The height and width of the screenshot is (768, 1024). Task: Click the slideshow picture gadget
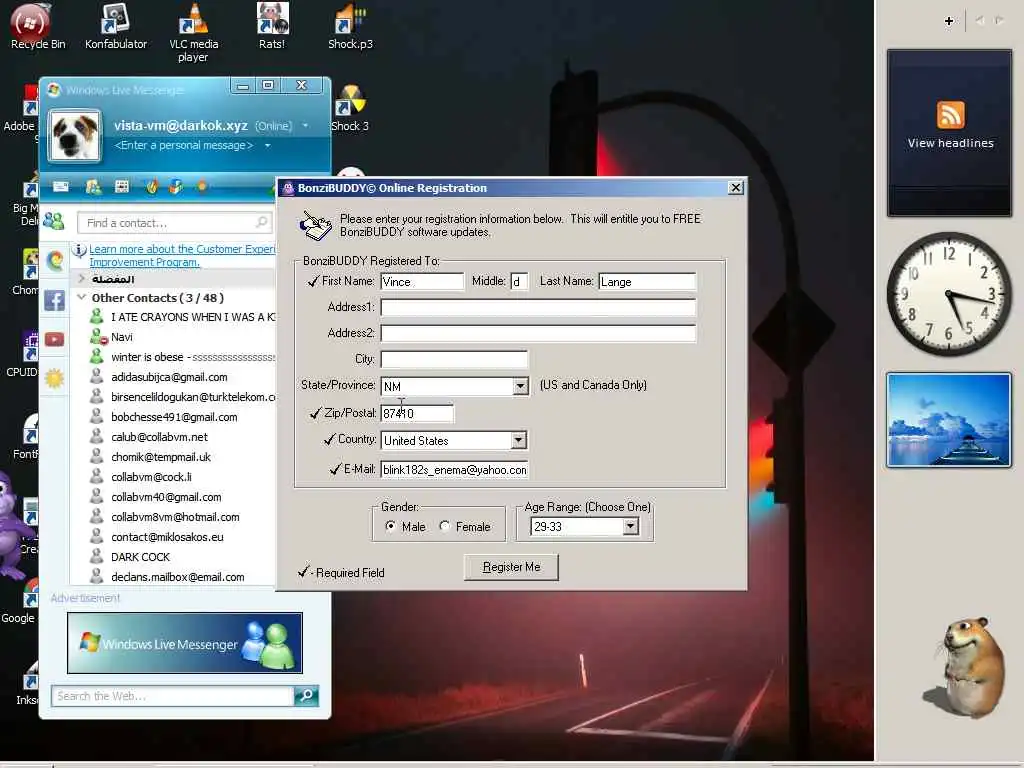[x=949, y=420]
